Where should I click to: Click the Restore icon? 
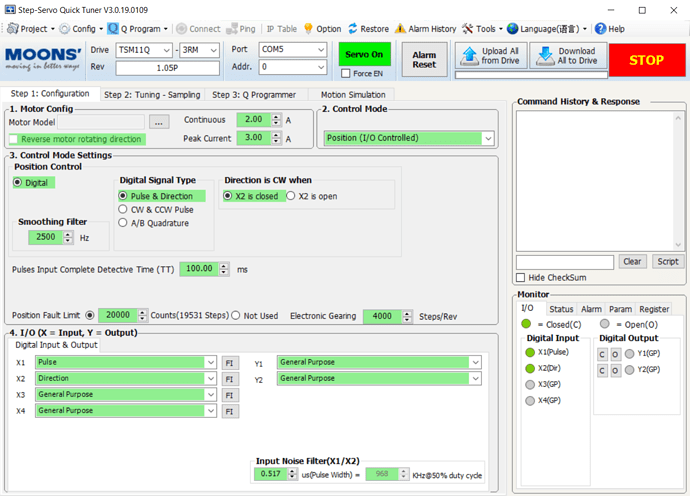click(x=353, y=29)
